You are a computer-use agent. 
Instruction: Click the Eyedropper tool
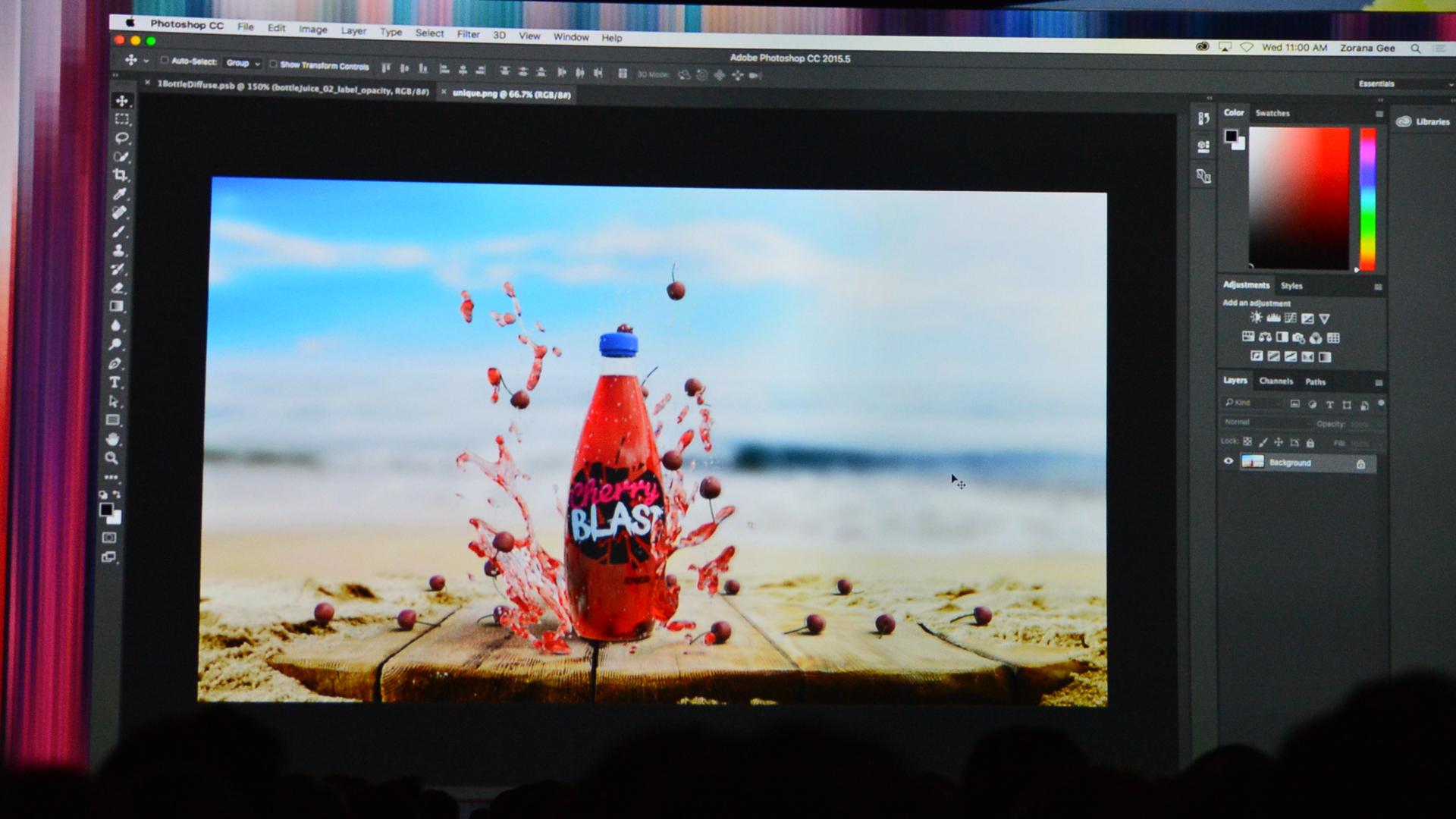pyautogui.click(x=119, y=194)
